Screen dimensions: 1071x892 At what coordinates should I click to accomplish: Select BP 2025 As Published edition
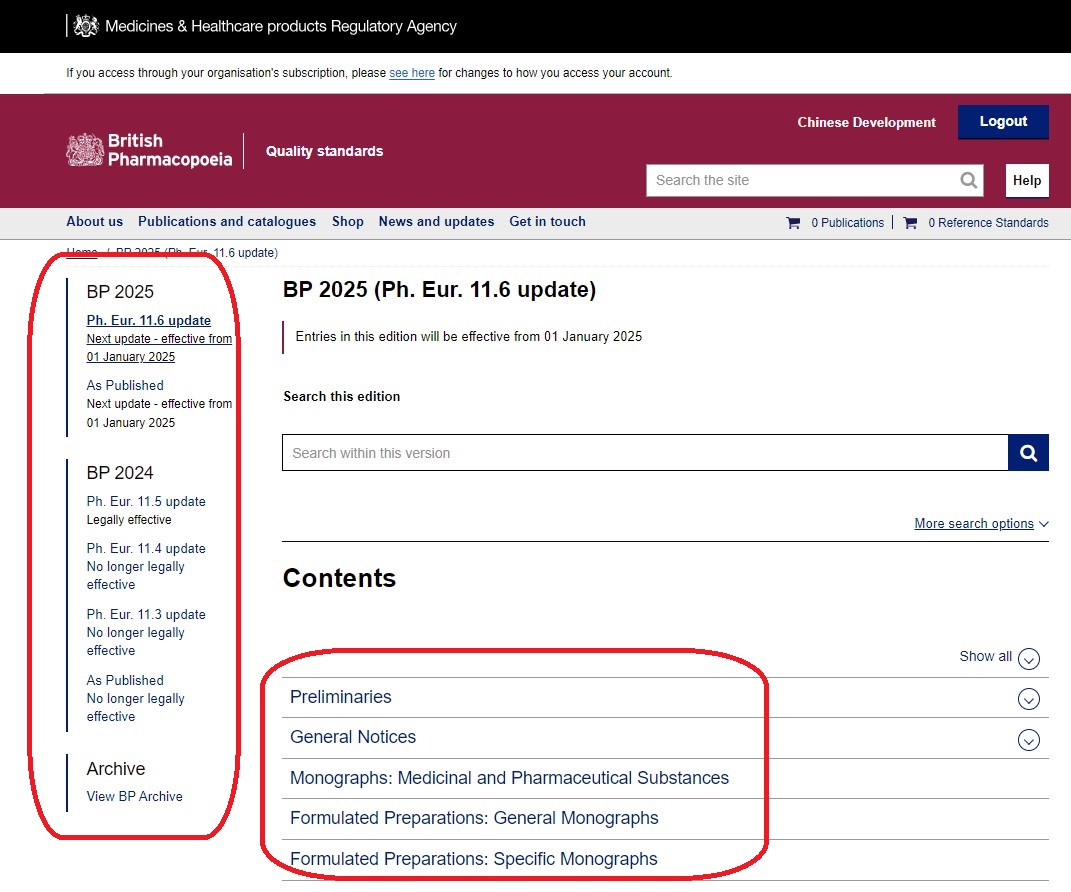pos(125,385)
